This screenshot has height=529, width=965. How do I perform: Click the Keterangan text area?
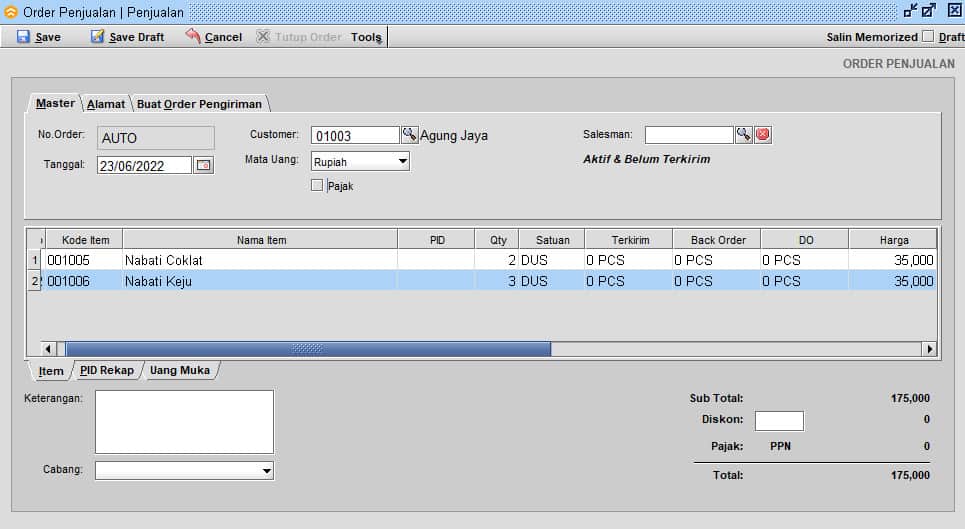184,422
